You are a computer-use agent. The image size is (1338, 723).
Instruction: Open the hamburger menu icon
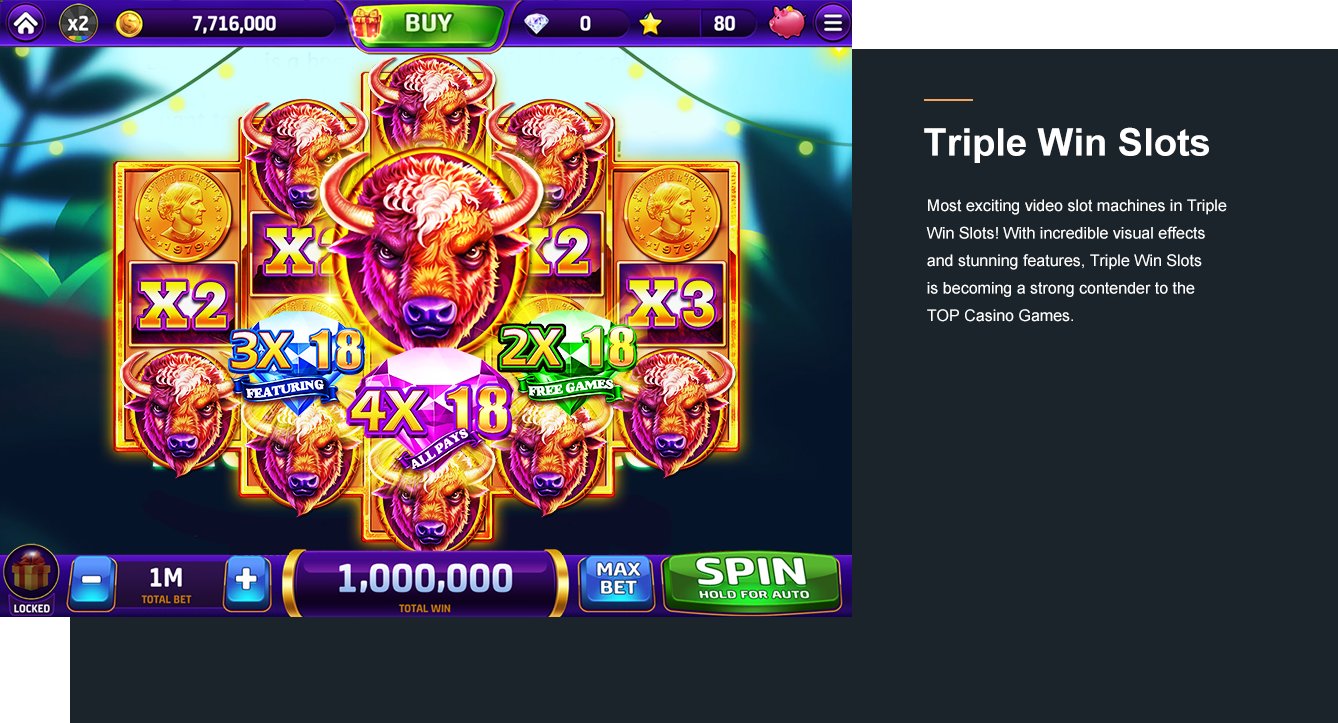(x=832, y=23)
